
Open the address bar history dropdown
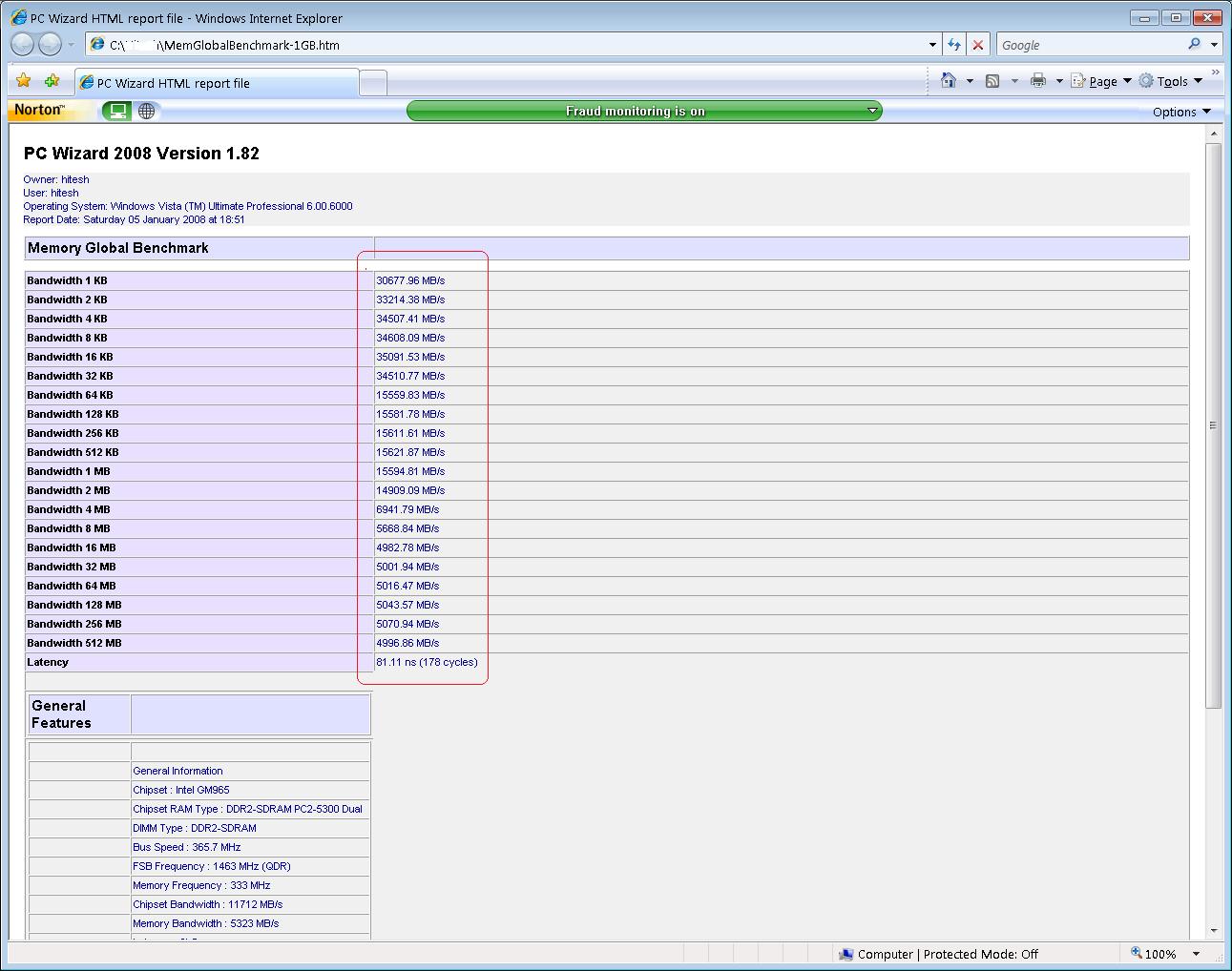coord(932,45)
